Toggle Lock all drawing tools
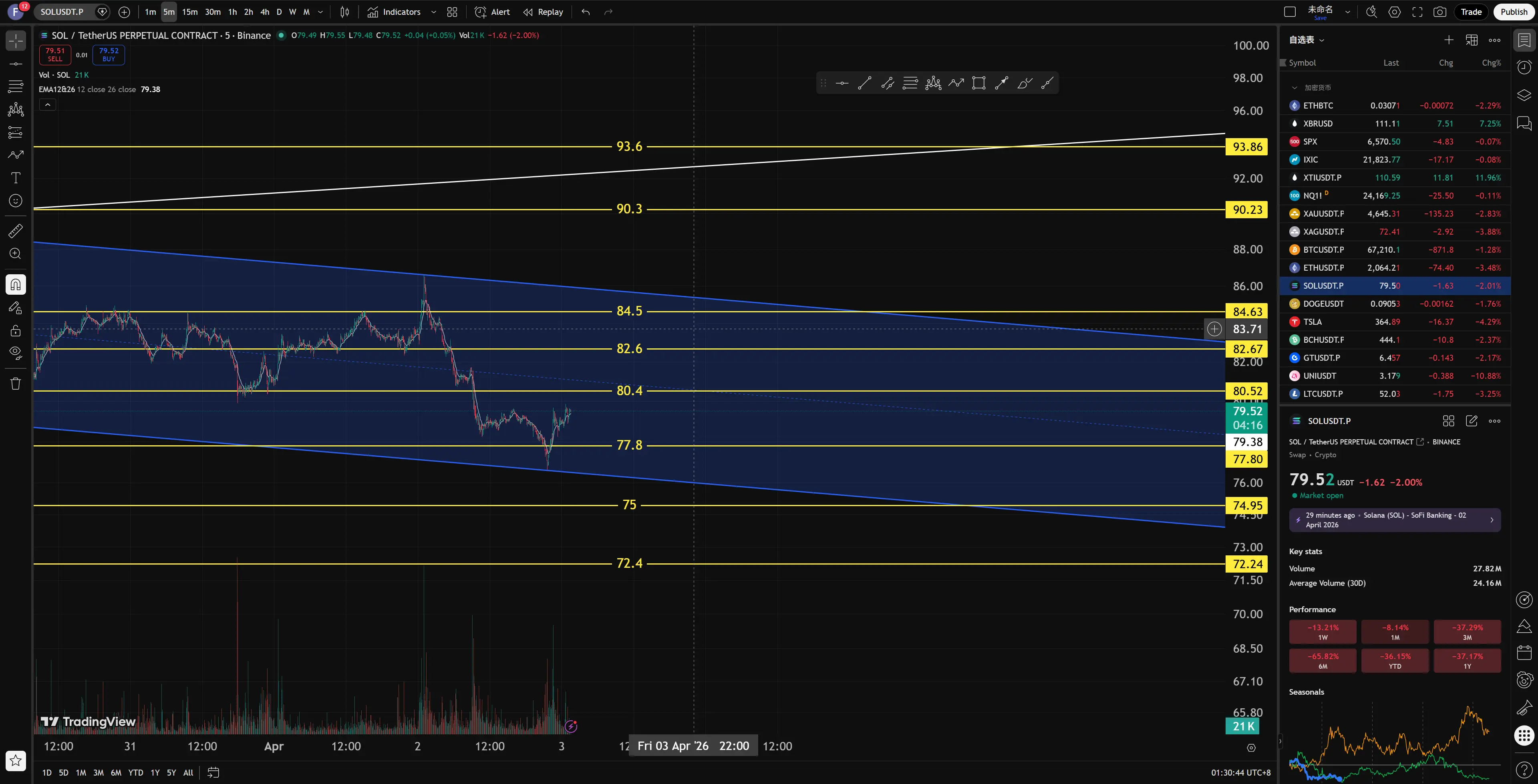Image resolution: width=1538 pixels, height=784 pixels. pos(16,331)
